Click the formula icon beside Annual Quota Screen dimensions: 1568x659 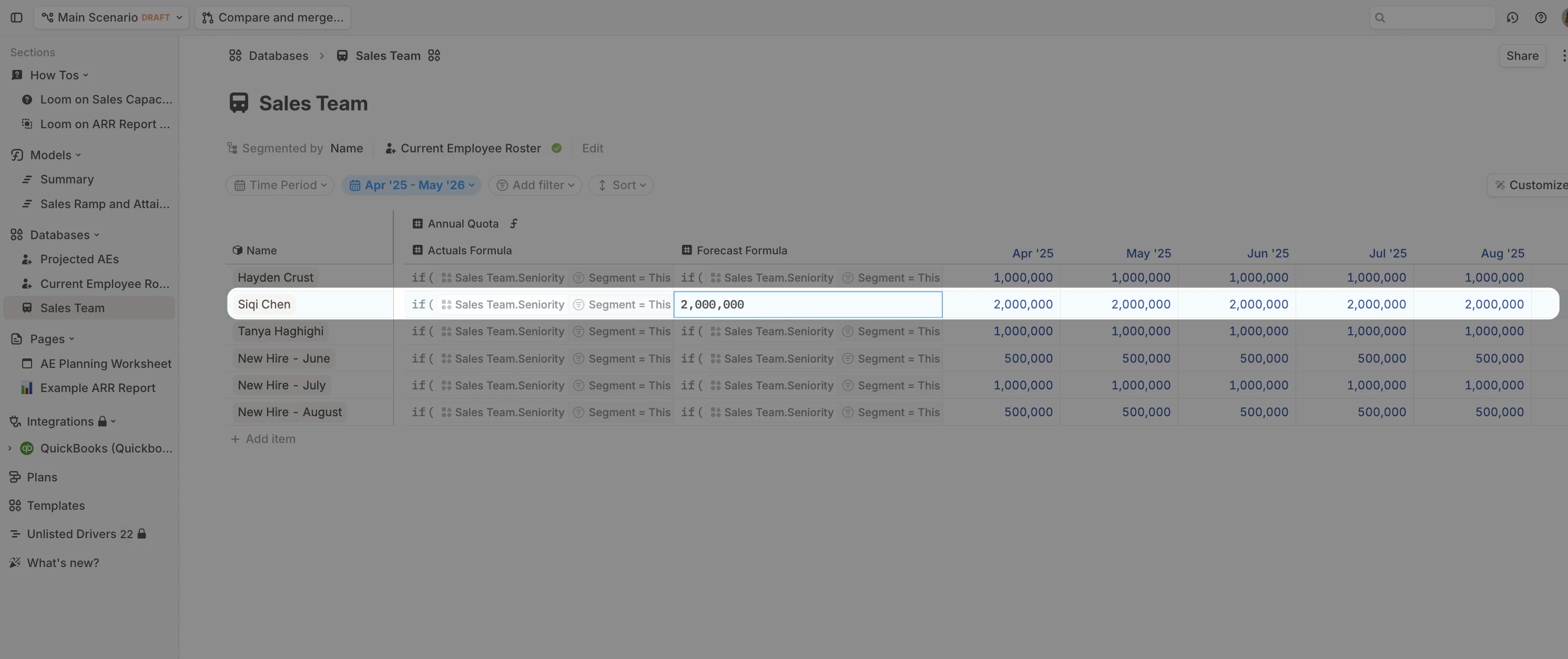[x=514, y=224]
